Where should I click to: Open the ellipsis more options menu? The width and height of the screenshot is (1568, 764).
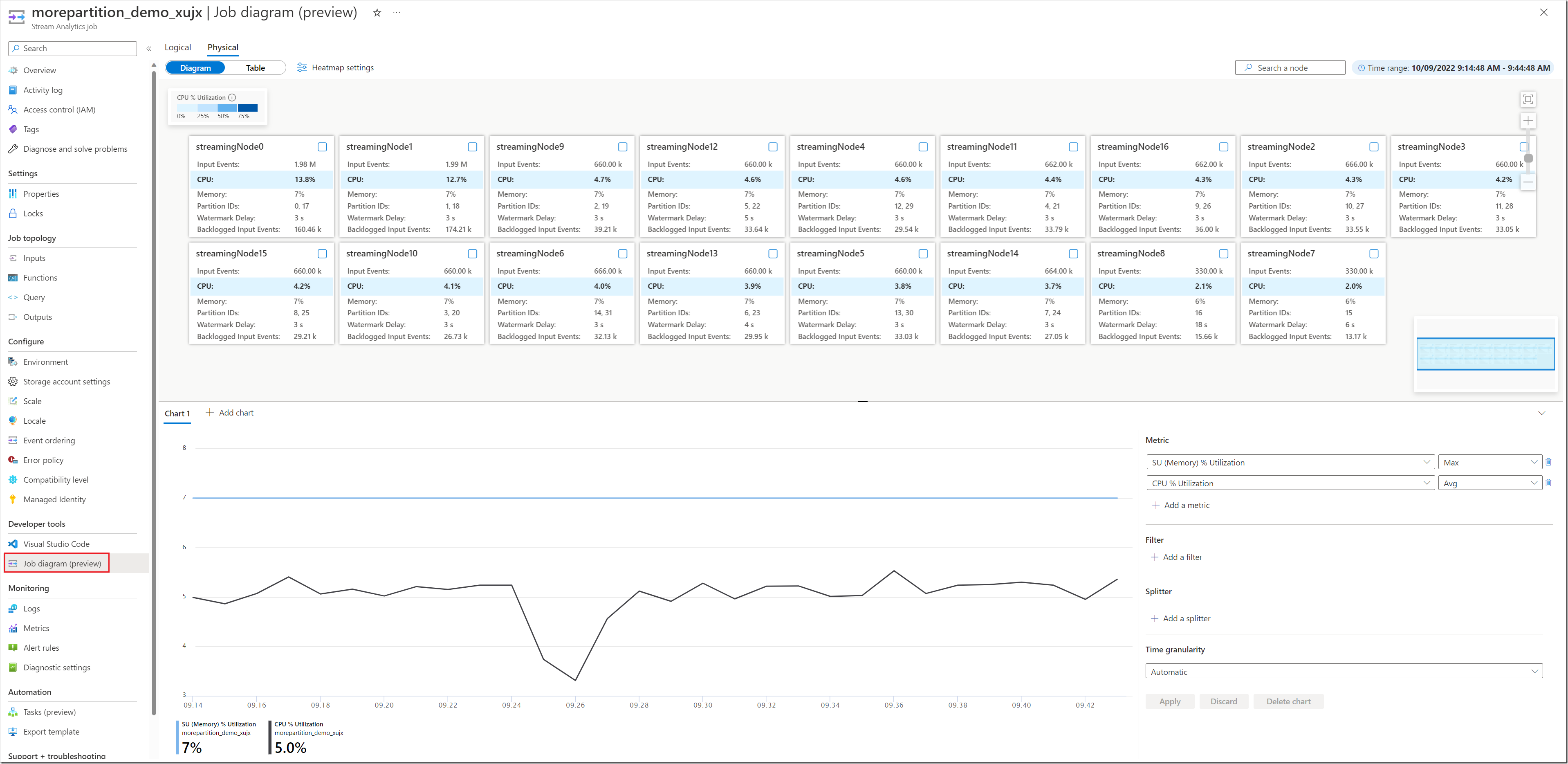tap(397, 12)
